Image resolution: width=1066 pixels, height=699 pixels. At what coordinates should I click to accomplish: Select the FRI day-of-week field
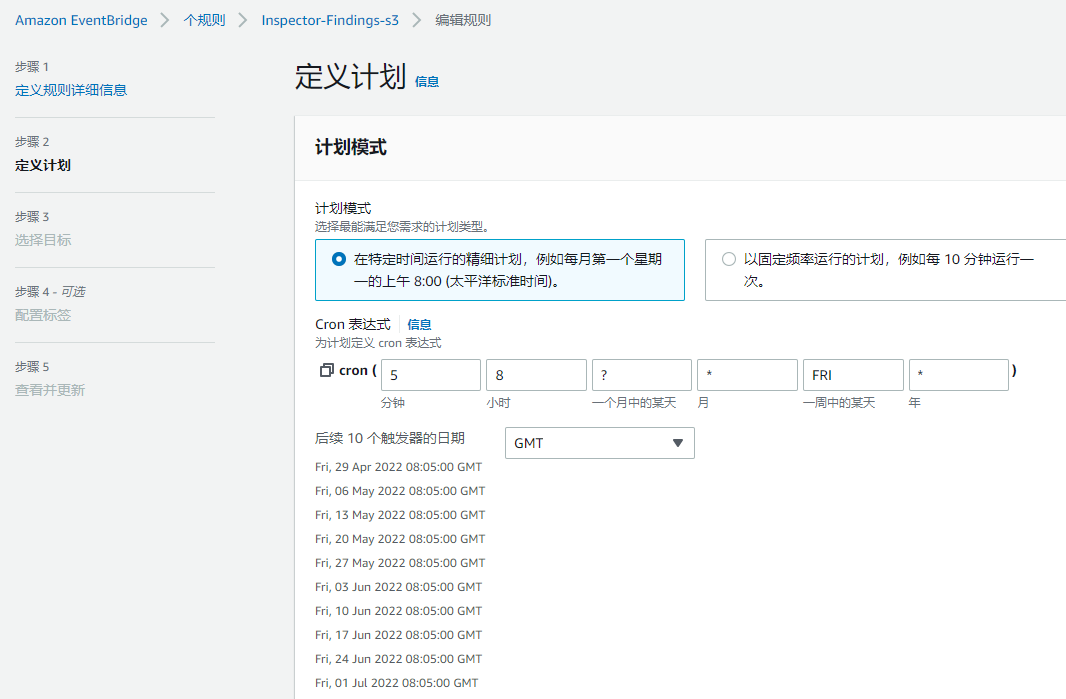(x=852, y=374)
